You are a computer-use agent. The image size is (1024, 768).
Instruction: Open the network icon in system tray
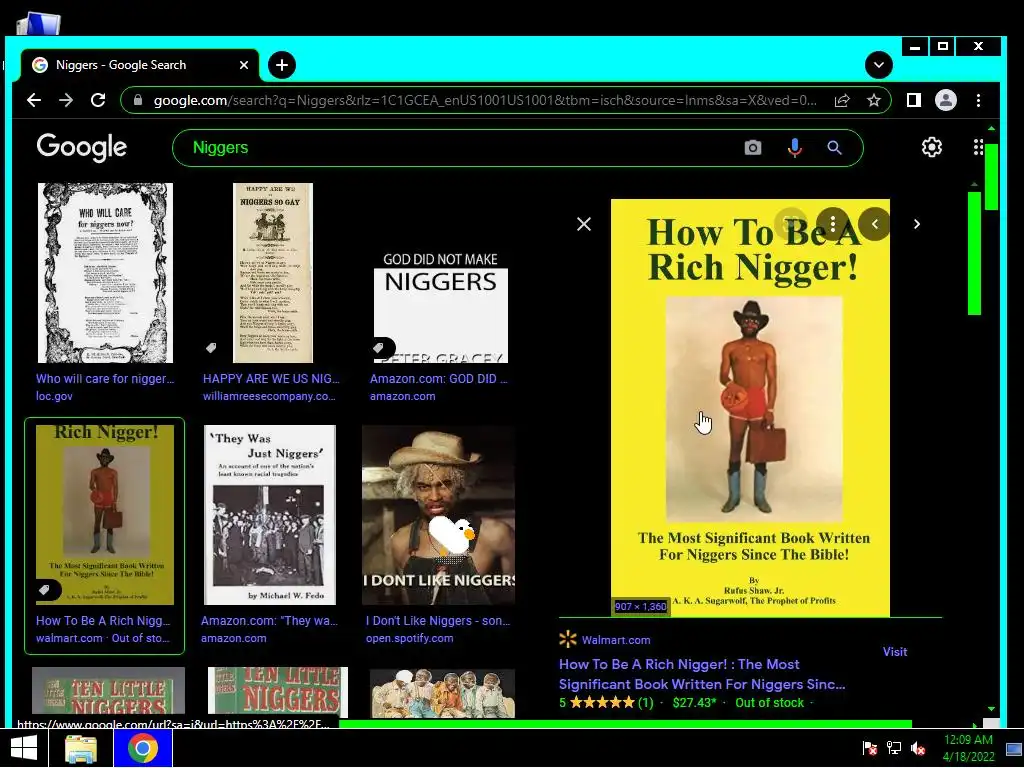(894, 748)
